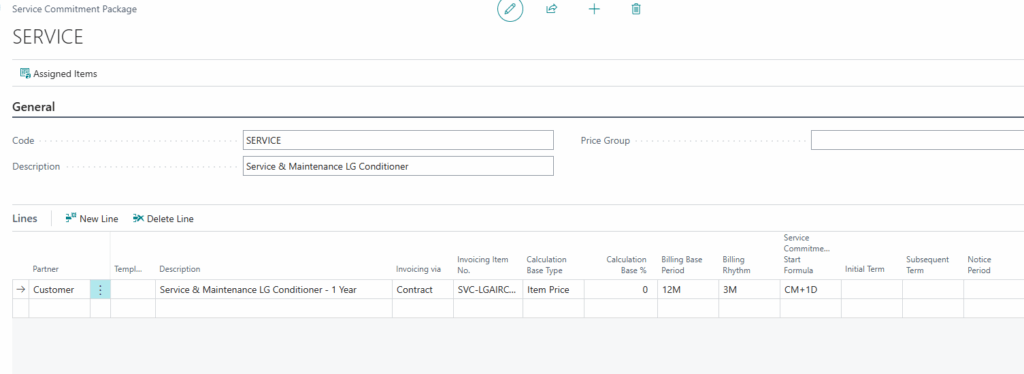Click the plus icon to create new
Viewport: 1024px width, 374px height.
594,9
